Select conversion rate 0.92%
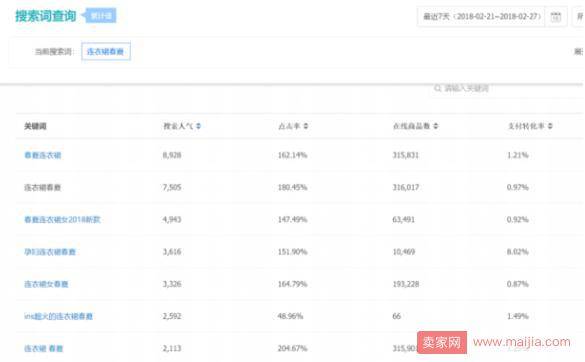This screenshot has width=585, height=362. [518, 219]
